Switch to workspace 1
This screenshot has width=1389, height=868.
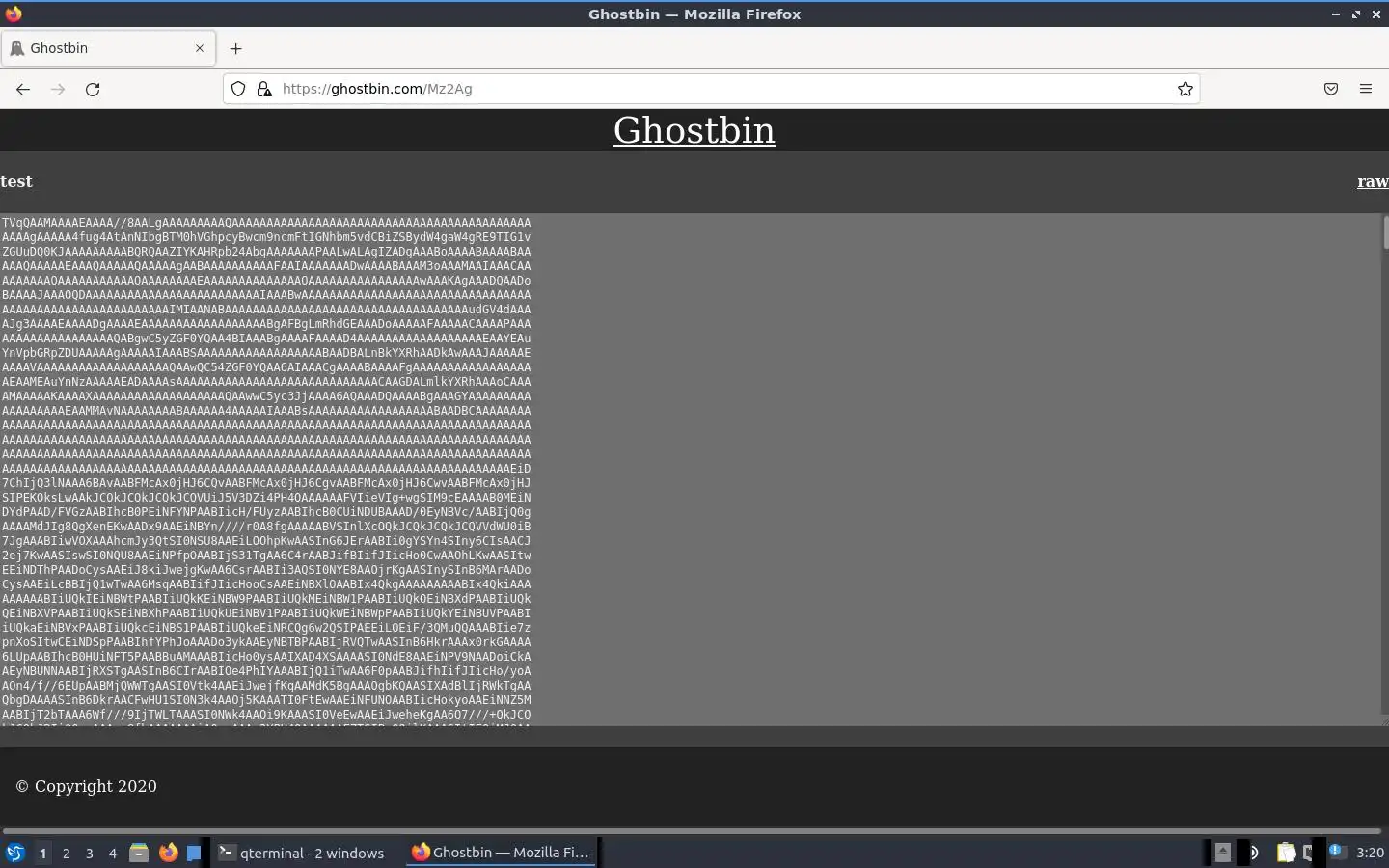pos(42,853)
